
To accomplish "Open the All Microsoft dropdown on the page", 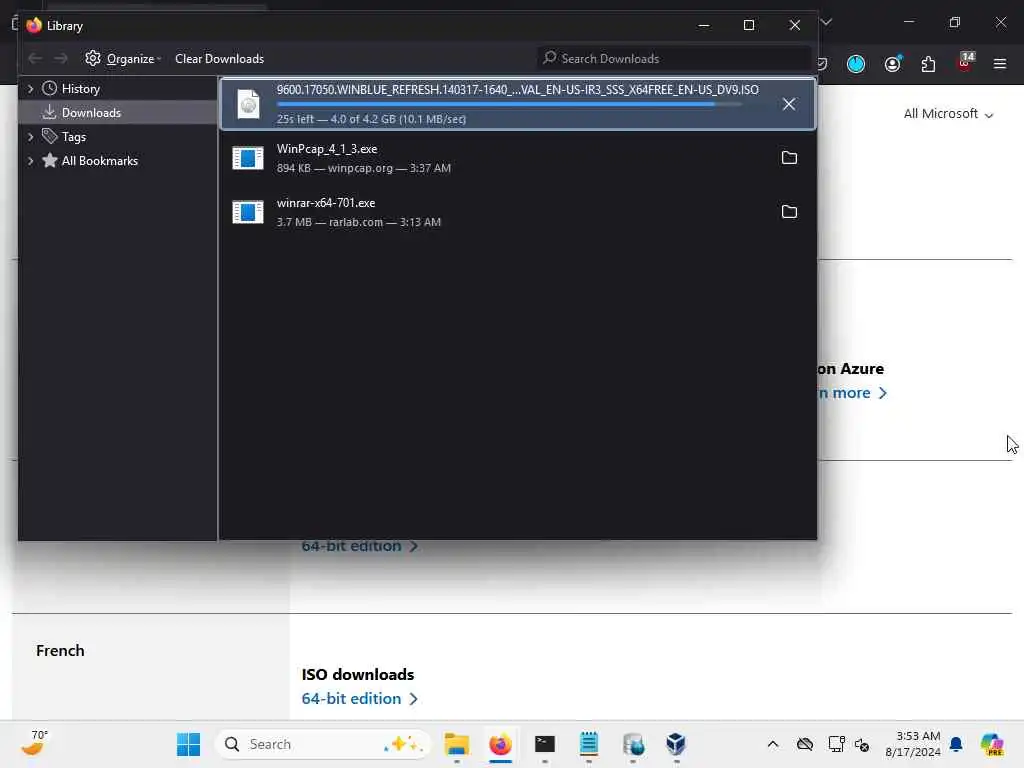I will (x=948, y=114).
